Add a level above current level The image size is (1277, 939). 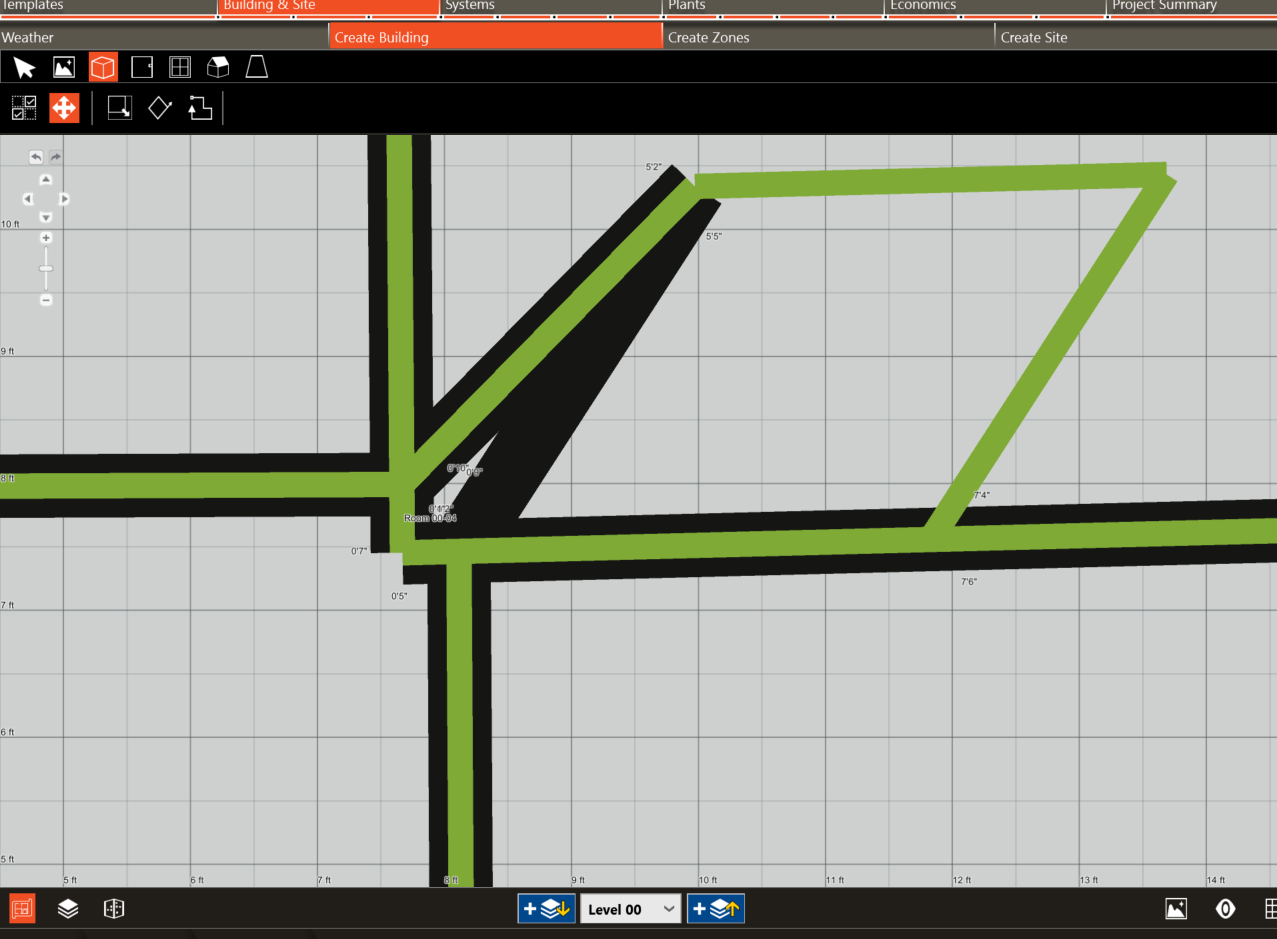[x=715, y=909]
